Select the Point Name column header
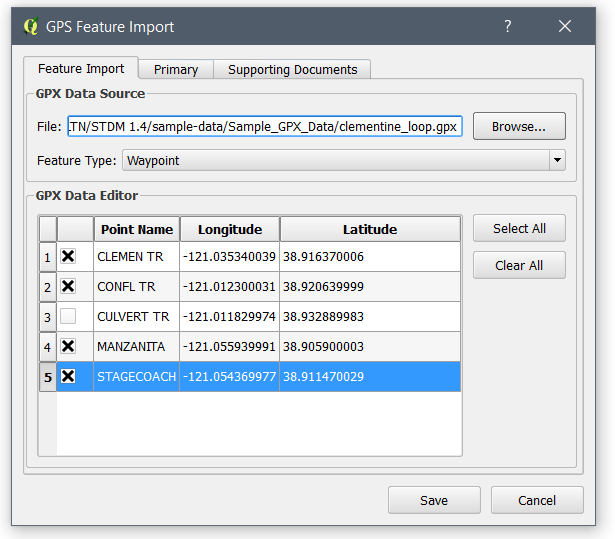Screen dimensions: 615x539 click(x=136, y=229)
